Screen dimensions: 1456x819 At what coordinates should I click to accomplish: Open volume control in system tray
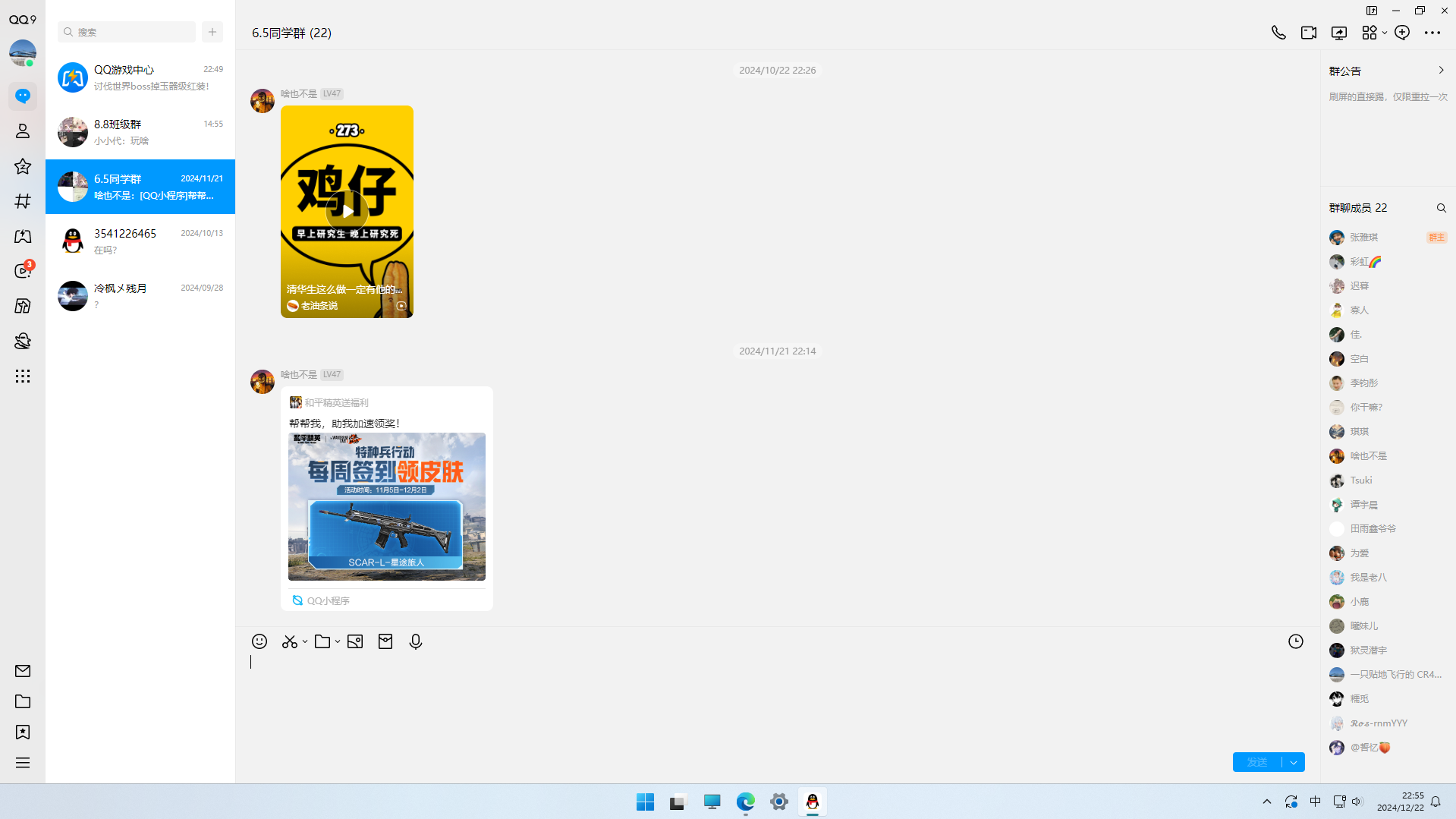click(1357, 802)
